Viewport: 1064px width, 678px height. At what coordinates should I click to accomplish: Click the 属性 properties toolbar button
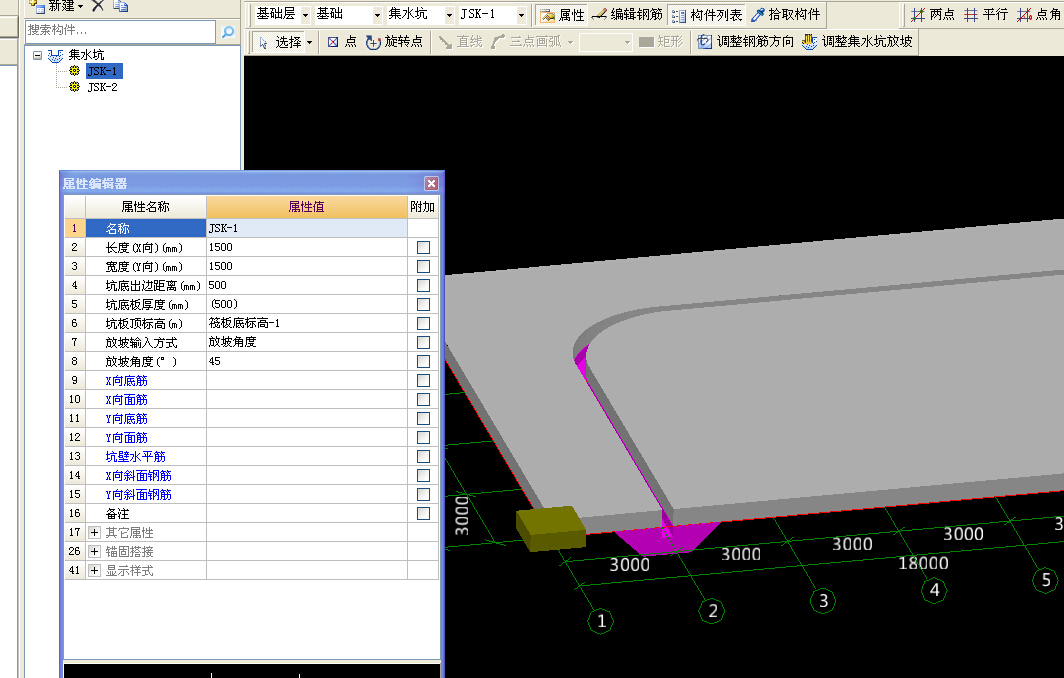tap(562, 15)
